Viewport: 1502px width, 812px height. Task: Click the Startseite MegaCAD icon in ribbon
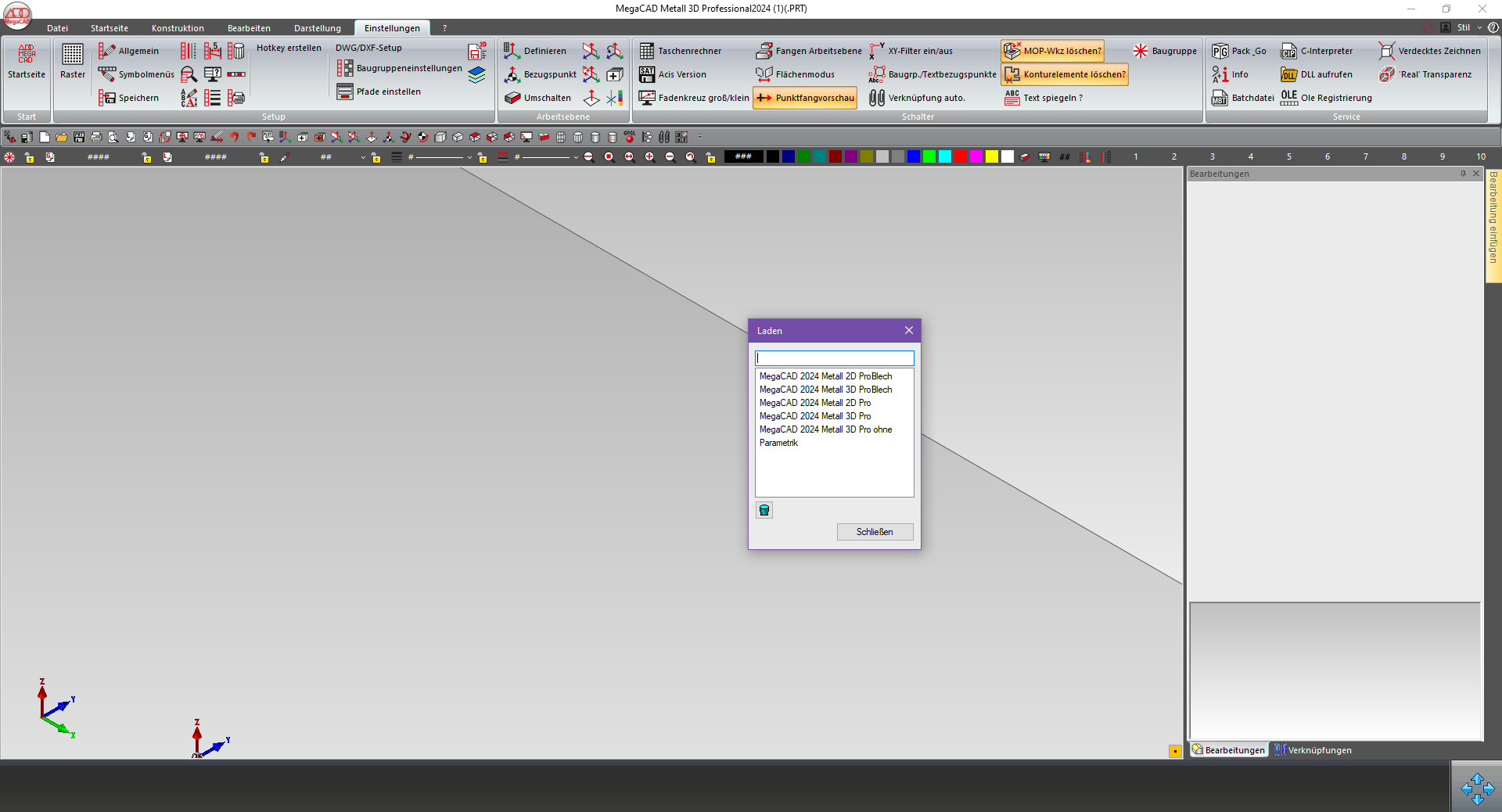click(x=27, y=61)
